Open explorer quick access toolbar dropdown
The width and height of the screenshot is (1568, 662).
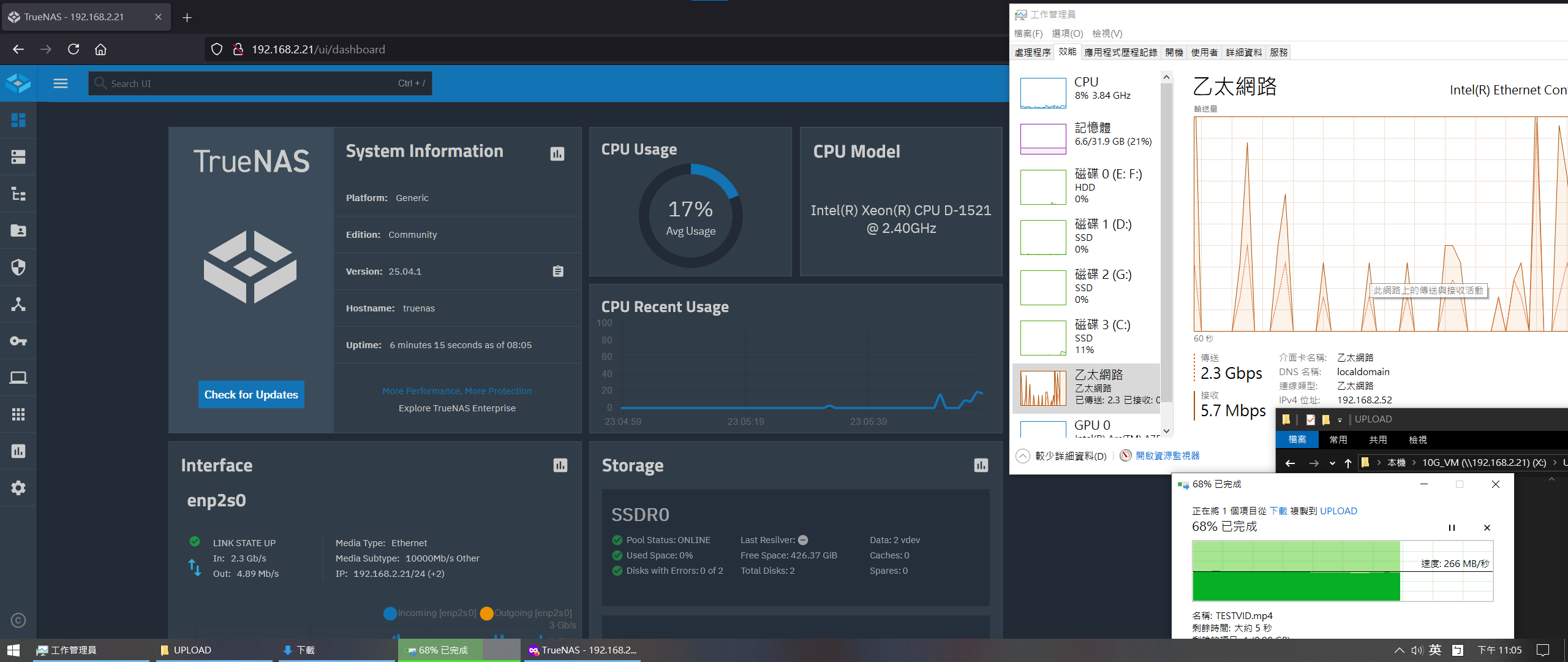pyautogui.click(x=1340, y=420)
